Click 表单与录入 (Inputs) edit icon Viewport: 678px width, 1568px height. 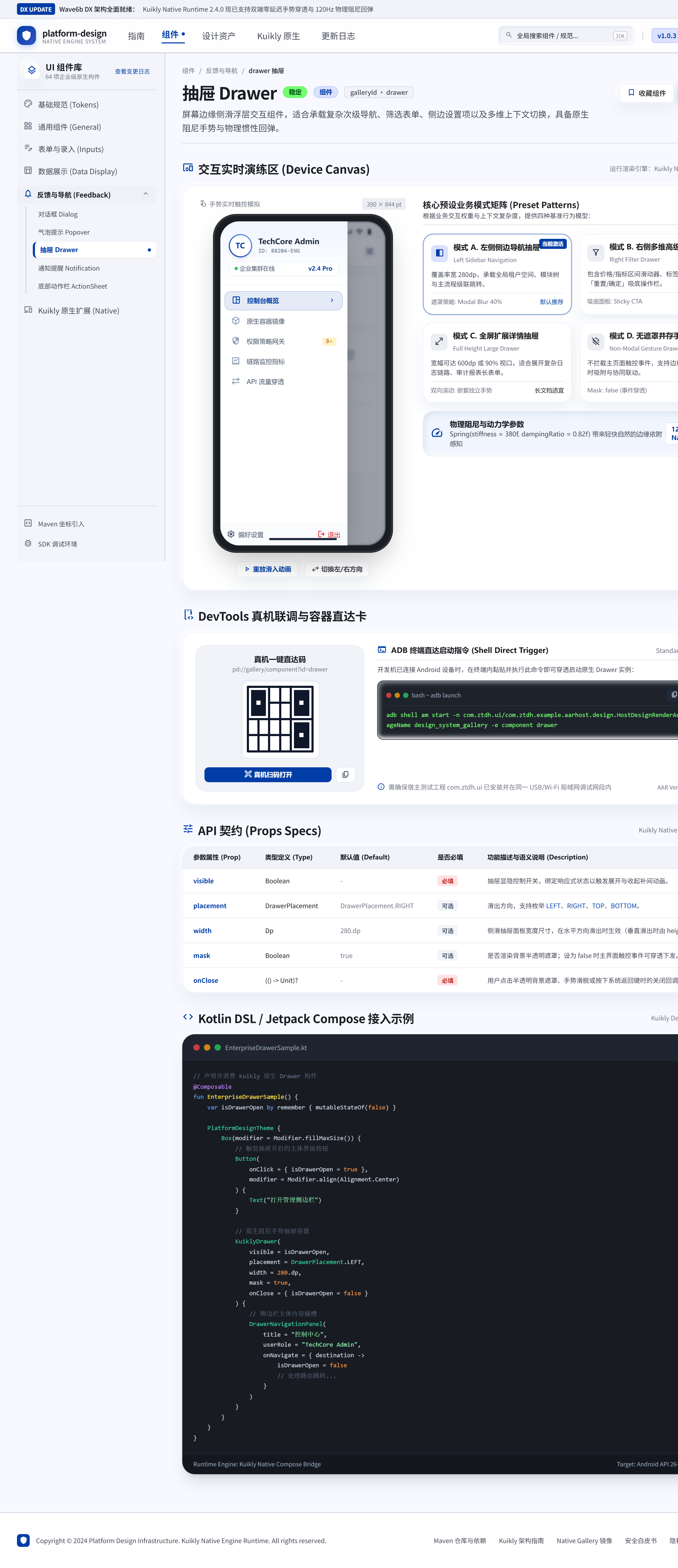pyautogui.click(x=28, y=149)
